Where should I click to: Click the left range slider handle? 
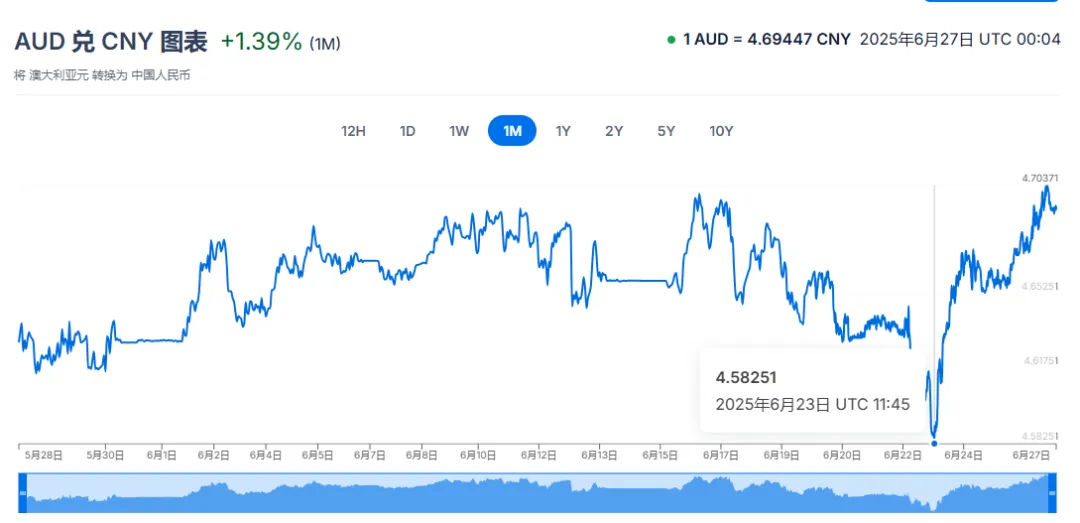click(x=22, y=493)
